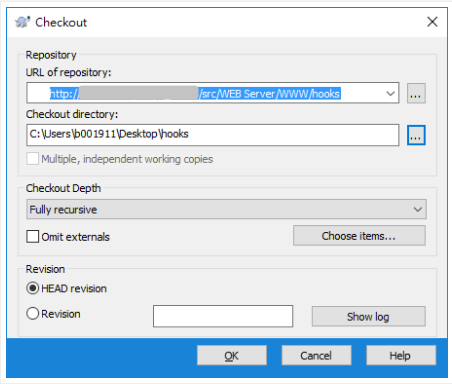Select the HEAD revision radio button
The width and height of the screenshot is (452, 384).
[x=33, y=288]
